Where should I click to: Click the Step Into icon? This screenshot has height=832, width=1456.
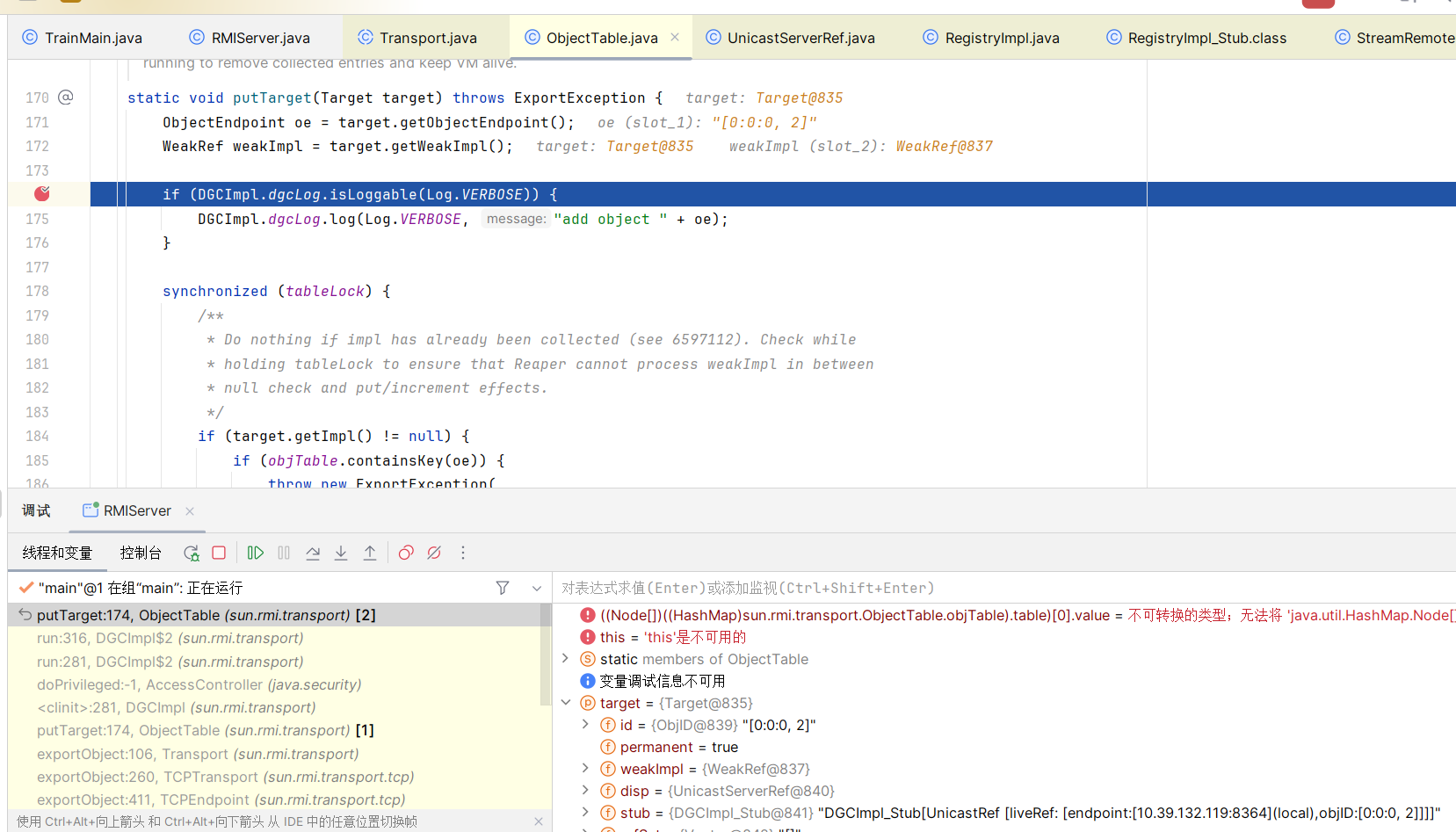tap(341, 553)
